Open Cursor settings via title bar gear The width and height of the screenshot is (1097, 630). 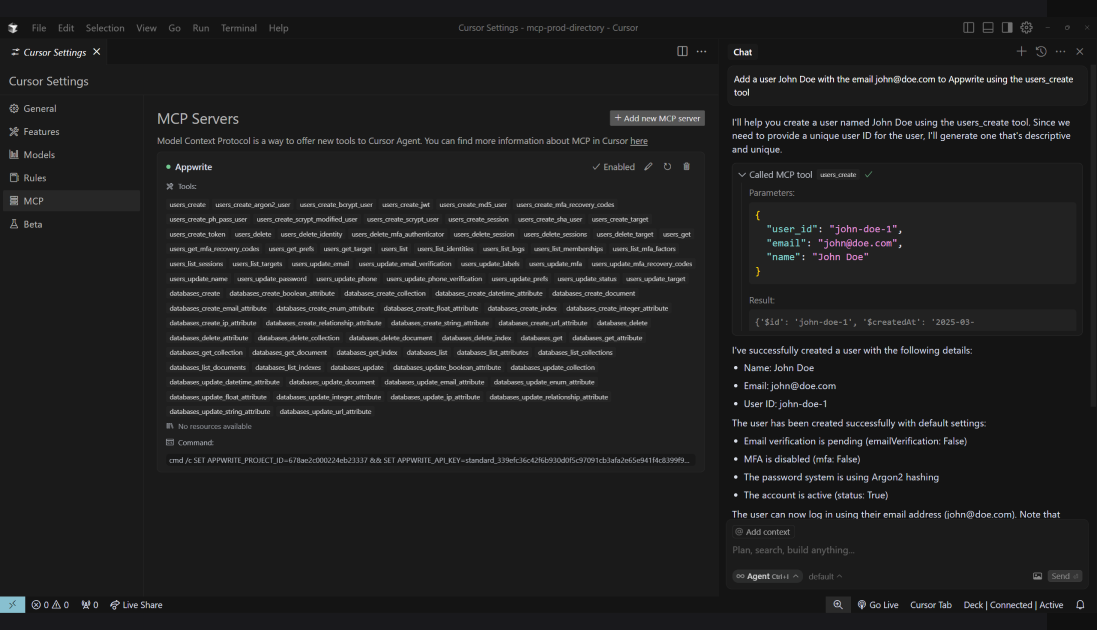[x=1026, y=28]
